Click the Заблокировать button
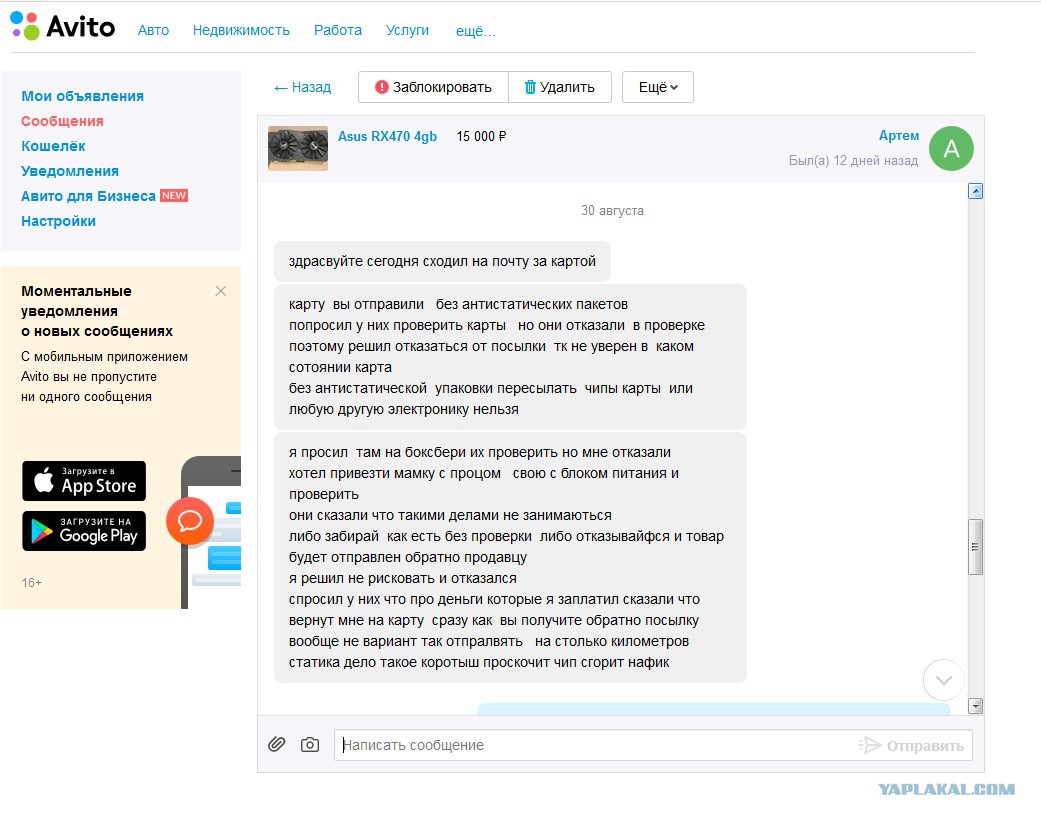1041x819 pixels. [433, 87]
